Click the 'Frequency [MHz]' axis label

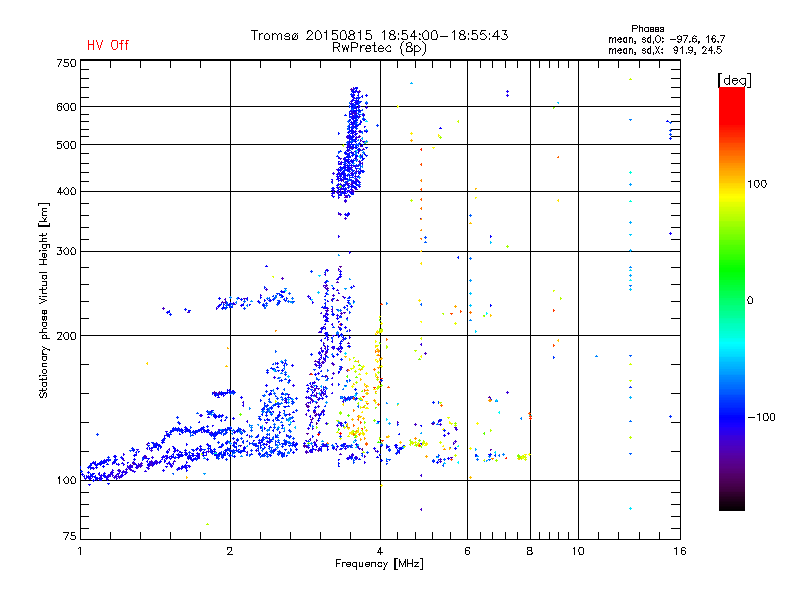tap(379, 564)
